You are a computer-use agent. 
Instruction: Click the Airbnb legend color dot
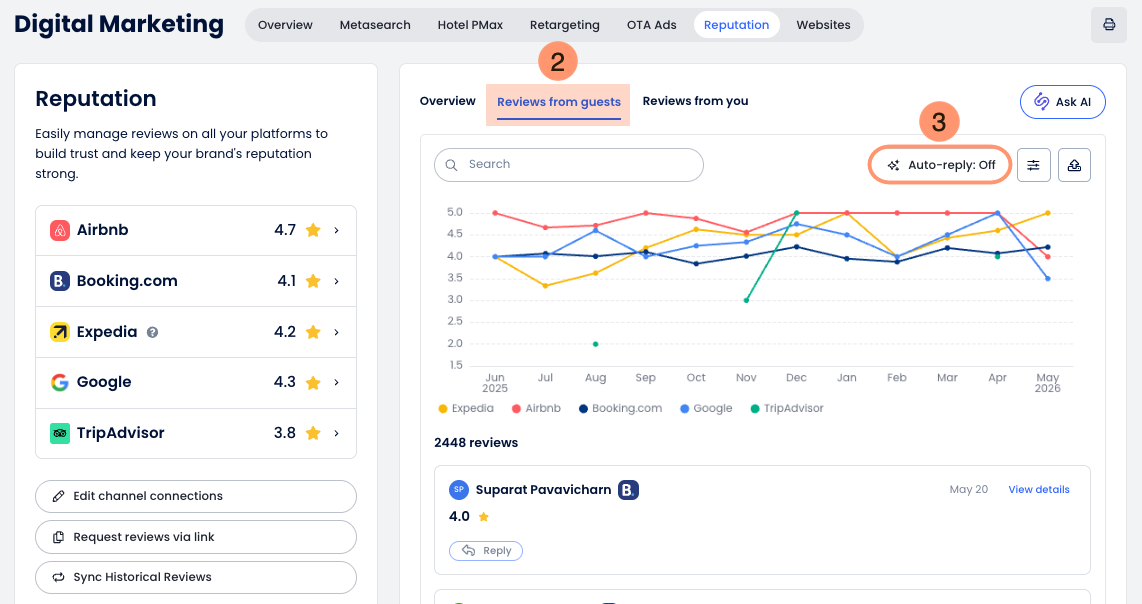pos(516,409)
